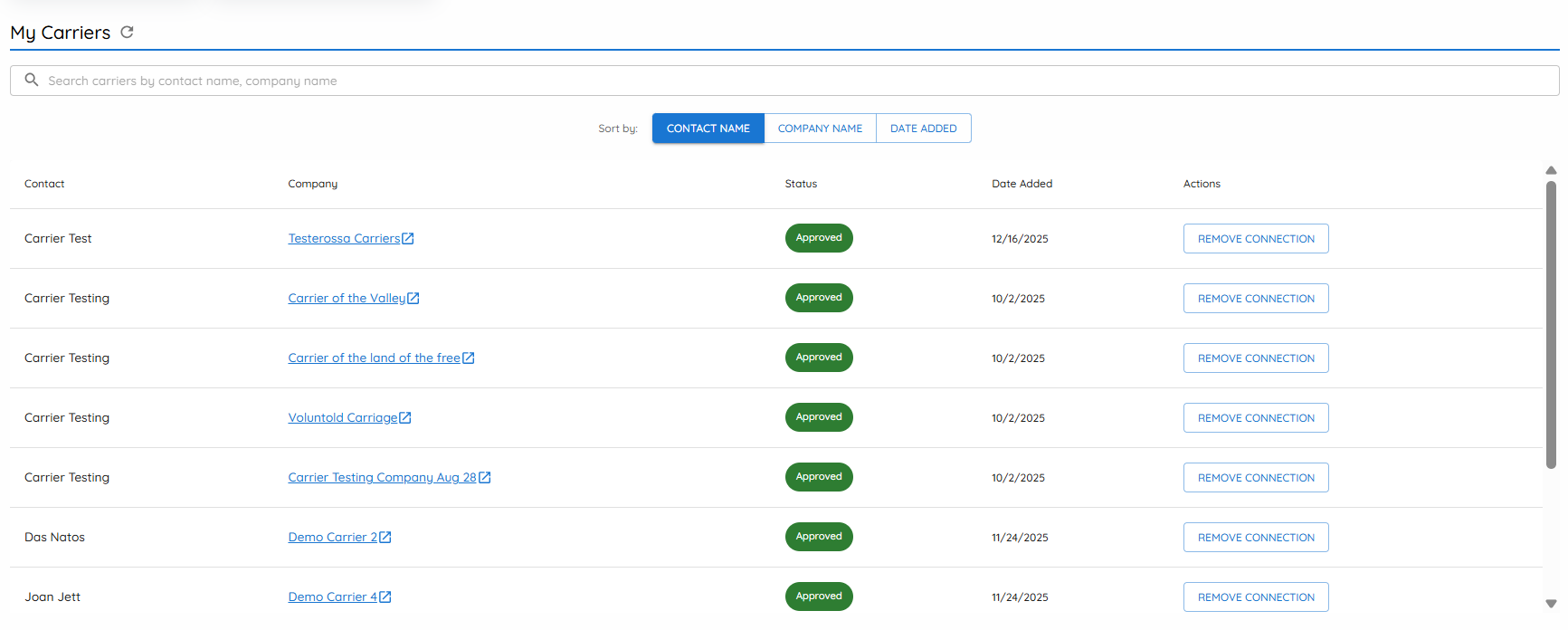Click Carrier Testing contact in Voluntold Carriage row
Image resolution: width=1568 pixels, height=630 pixels.
tap(67, 418)
